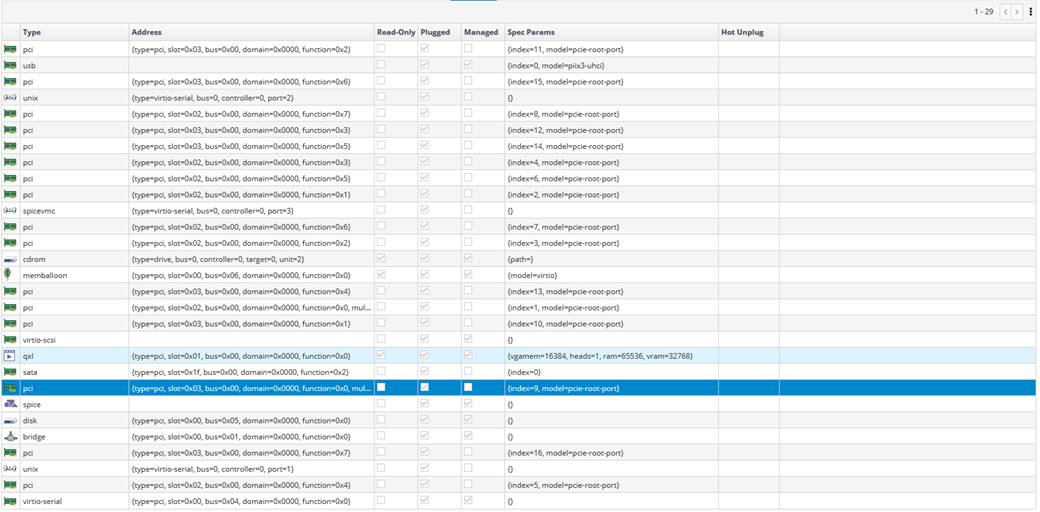The width and height of the screenshot is (1040, 512).
Task: Click the Spec Params column header
Action: point(531,32)
